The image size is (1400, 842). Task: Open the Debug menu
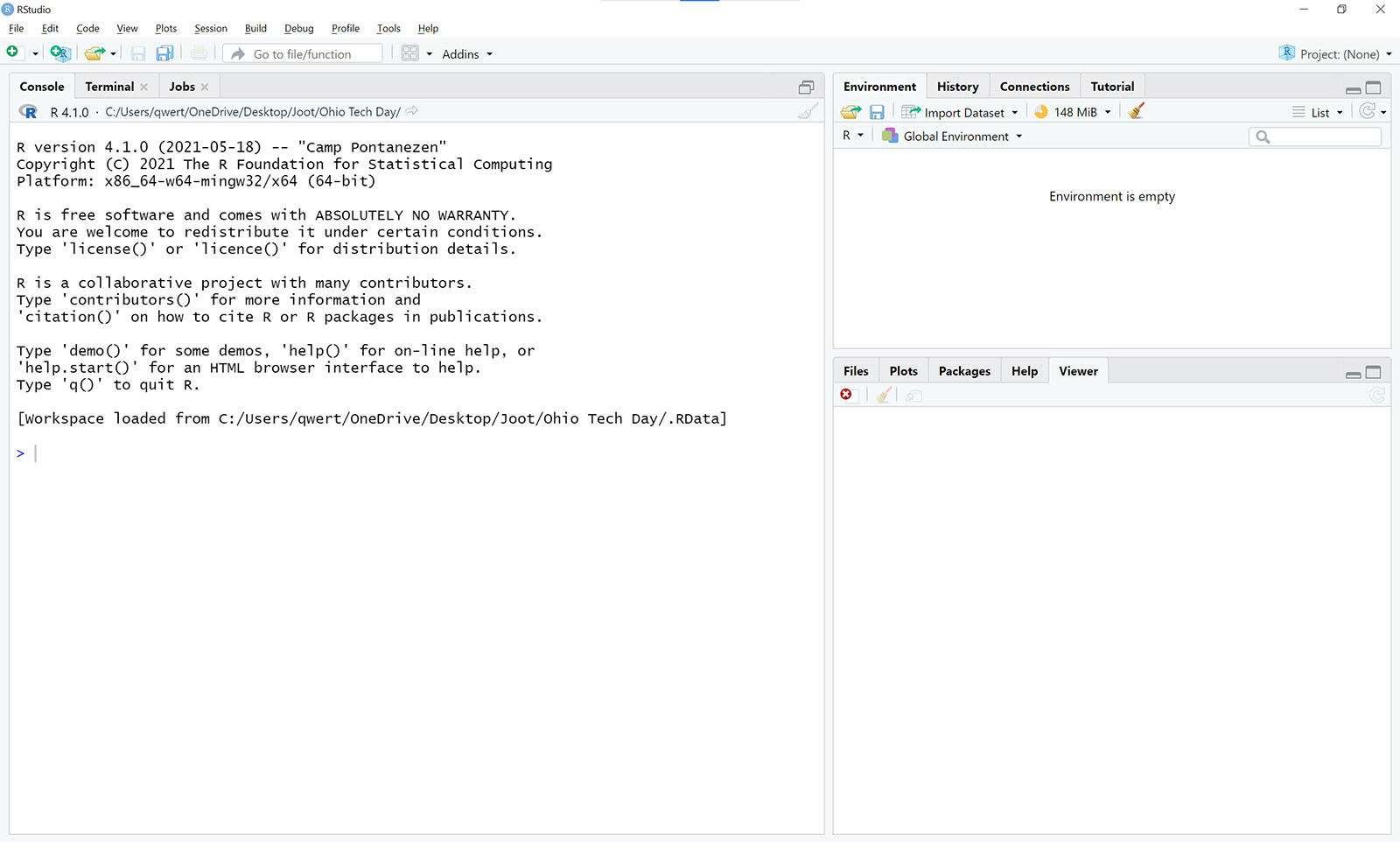coord(299,28)
